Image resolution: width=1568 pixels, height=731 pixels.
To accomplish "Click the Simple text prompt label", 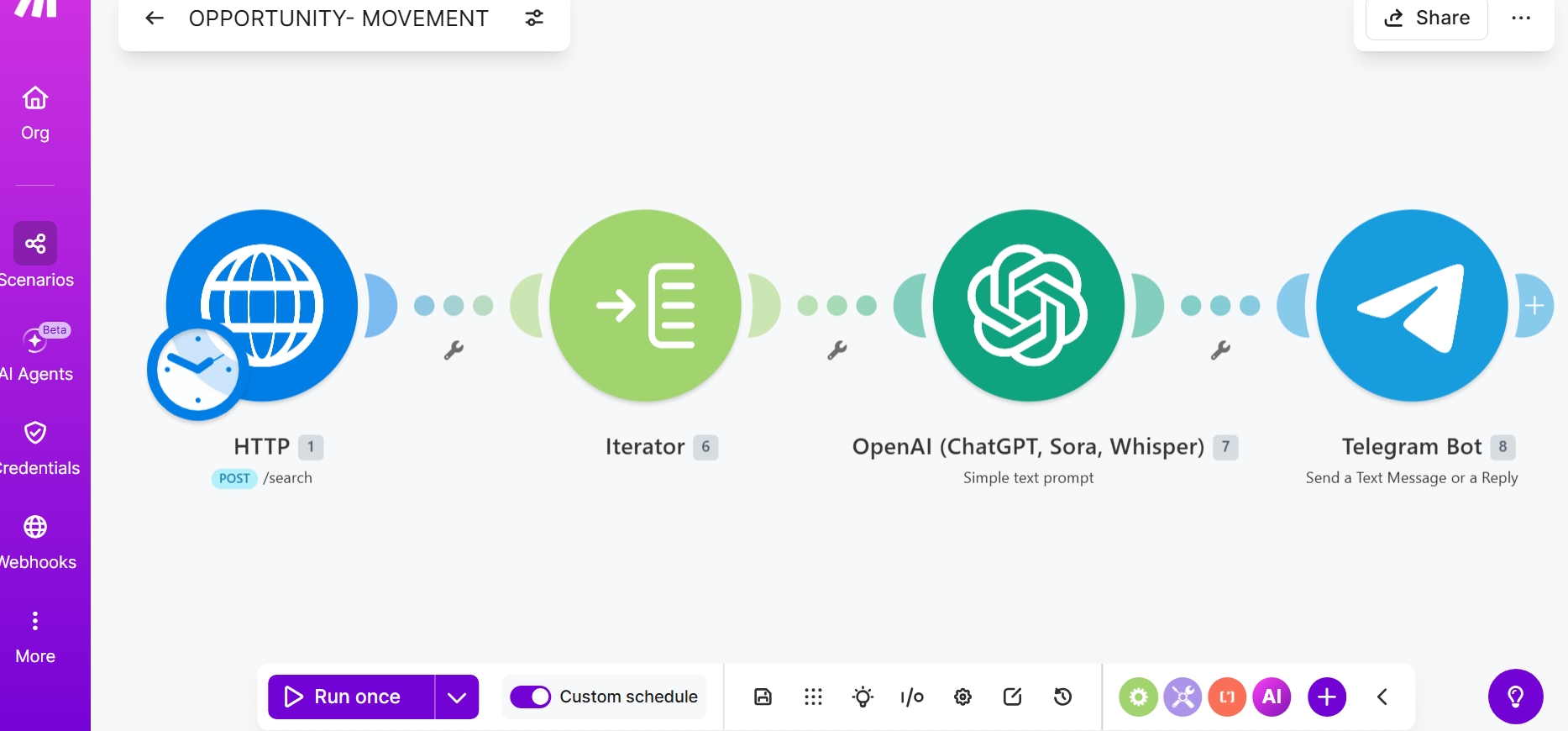I will coord(1029,478).
